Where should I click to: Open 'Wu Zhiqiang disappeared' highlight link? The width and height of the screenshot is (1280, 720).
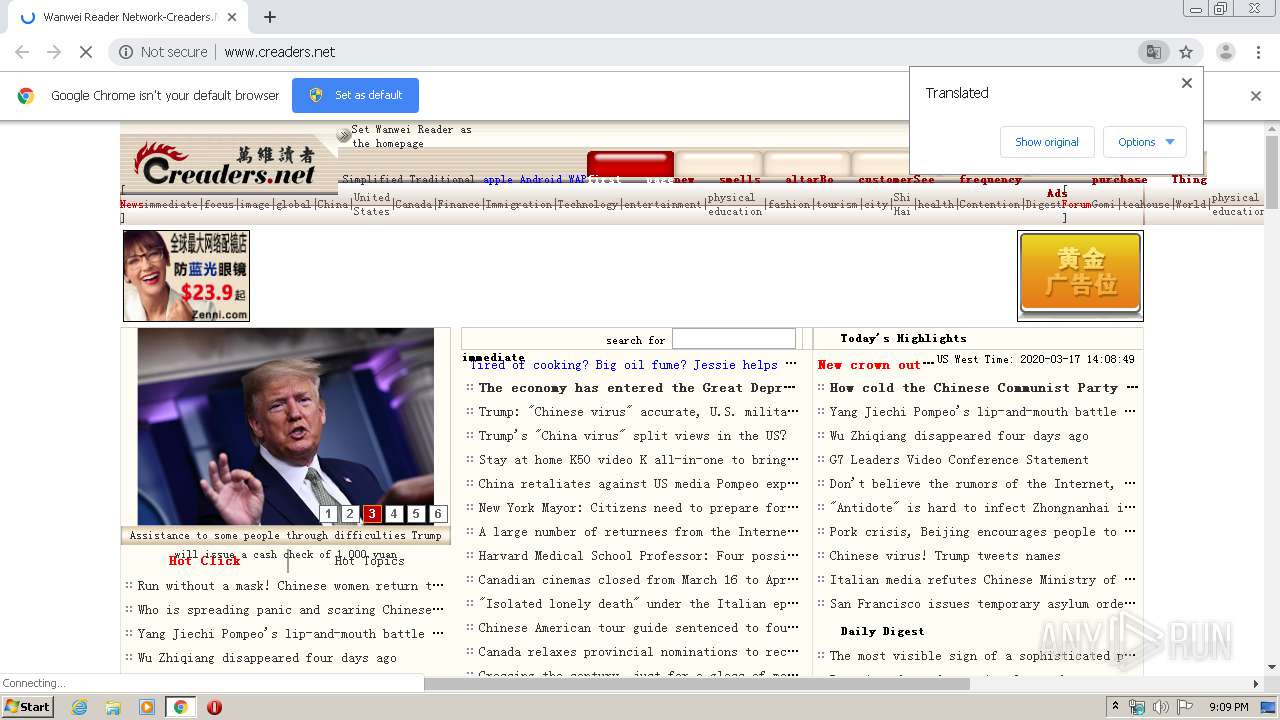pyautogui.click(x=959, y=436)
